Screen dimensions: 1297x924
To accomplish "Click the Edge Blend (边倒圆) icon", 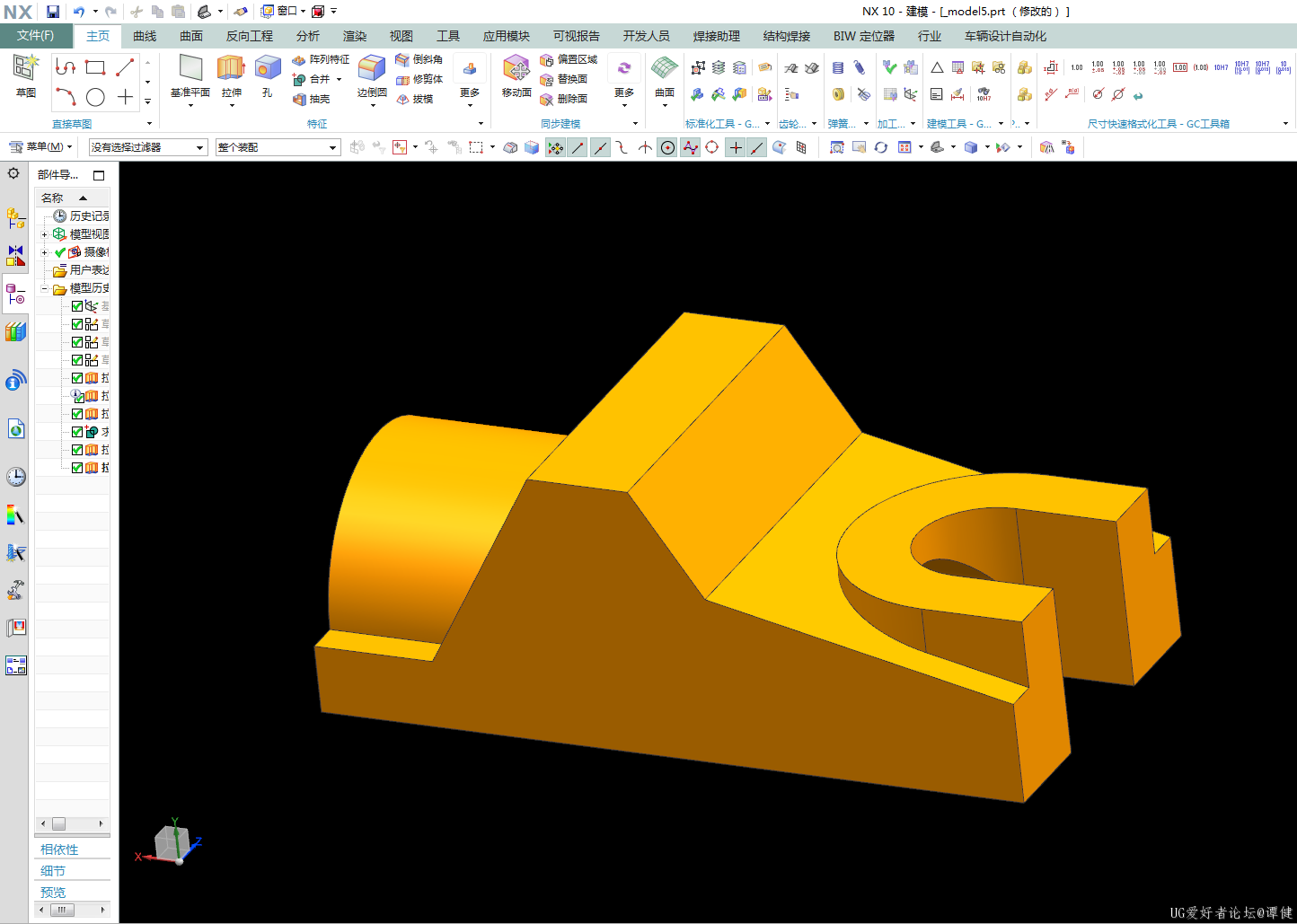I will [372, 75].
